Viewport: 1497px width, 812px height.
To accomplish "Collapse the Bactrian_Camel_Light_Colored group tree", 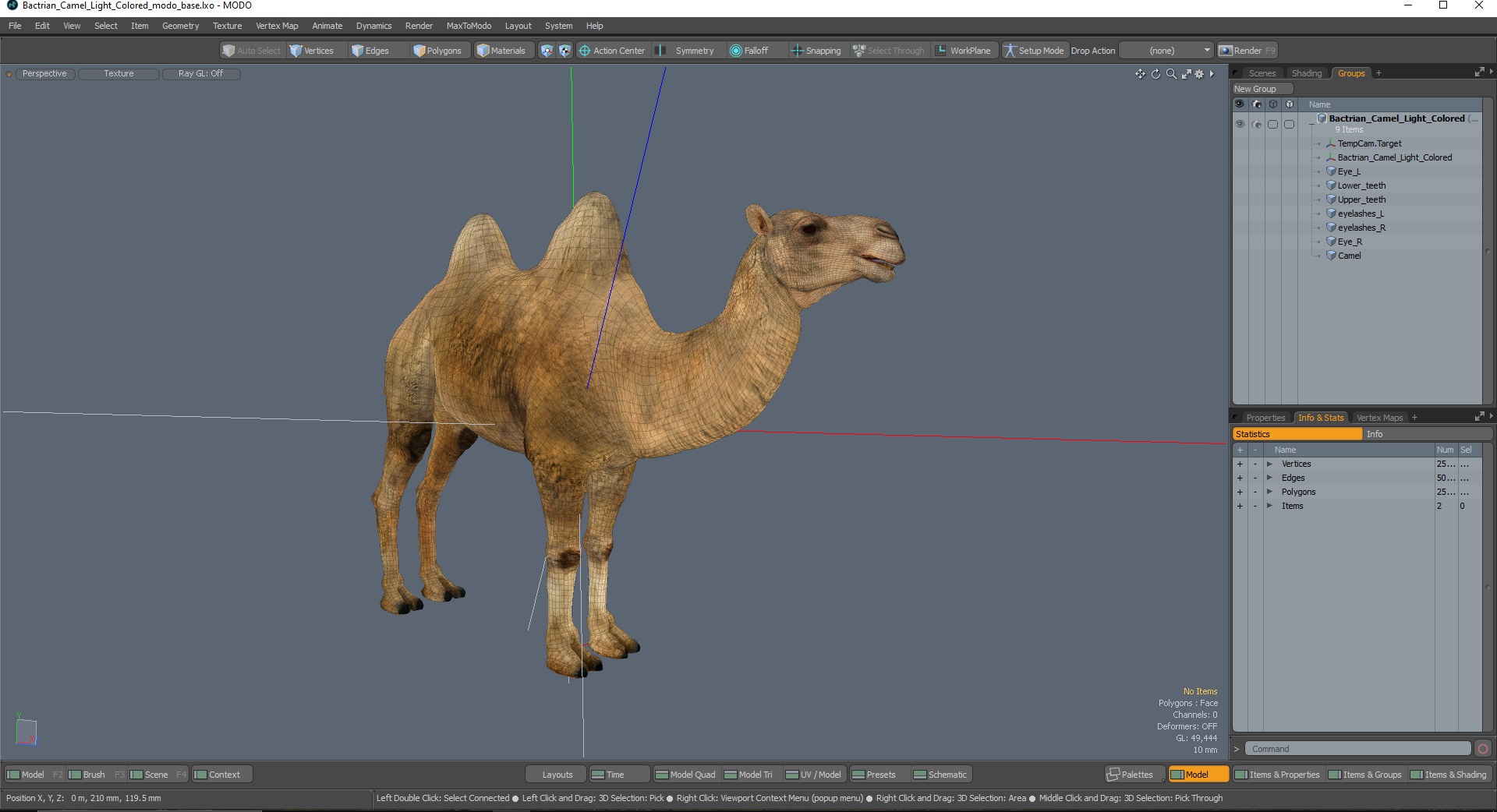I will pos(1311,124).
